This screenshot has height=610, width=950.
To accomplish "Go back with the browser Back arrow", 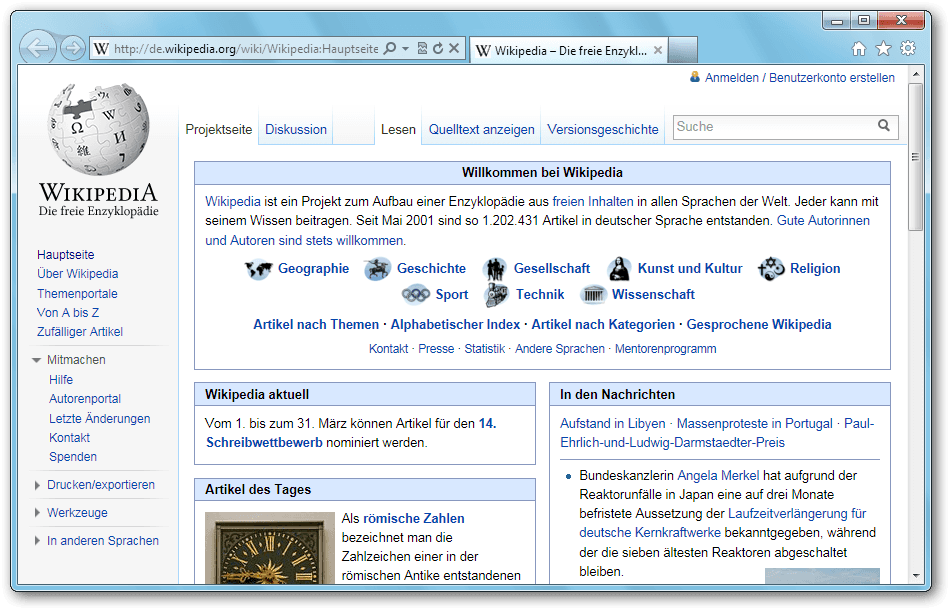I will [38, 47].
